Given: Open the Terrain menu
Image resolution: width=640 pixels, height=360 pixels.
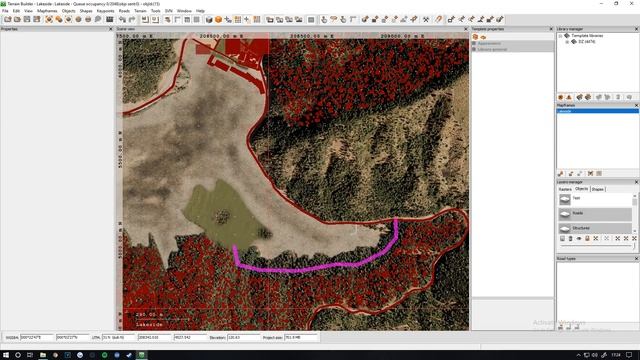Looking at the screenshot, I should [x=140, y=11].
